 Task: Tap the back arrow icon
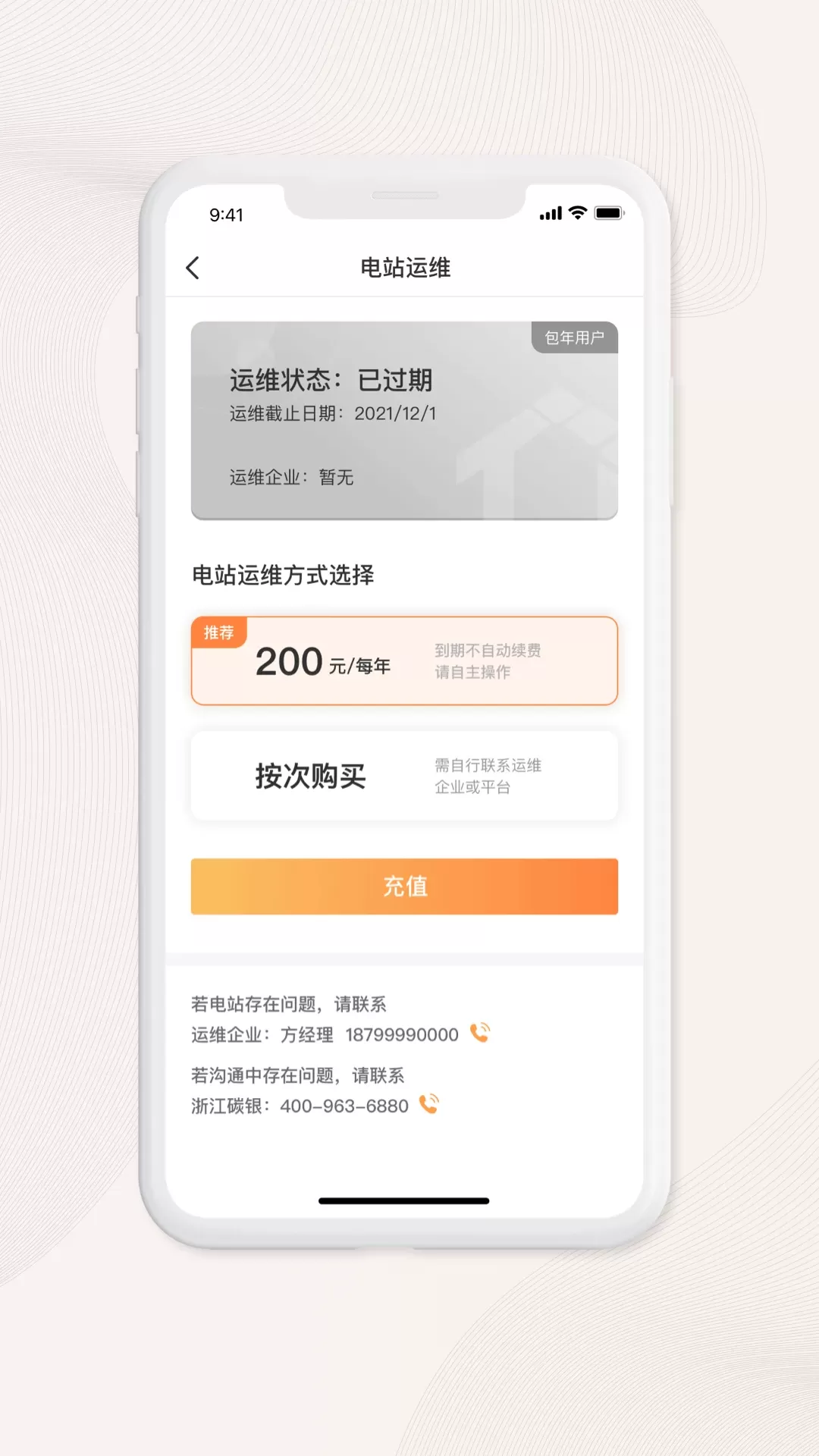point(193,268)
